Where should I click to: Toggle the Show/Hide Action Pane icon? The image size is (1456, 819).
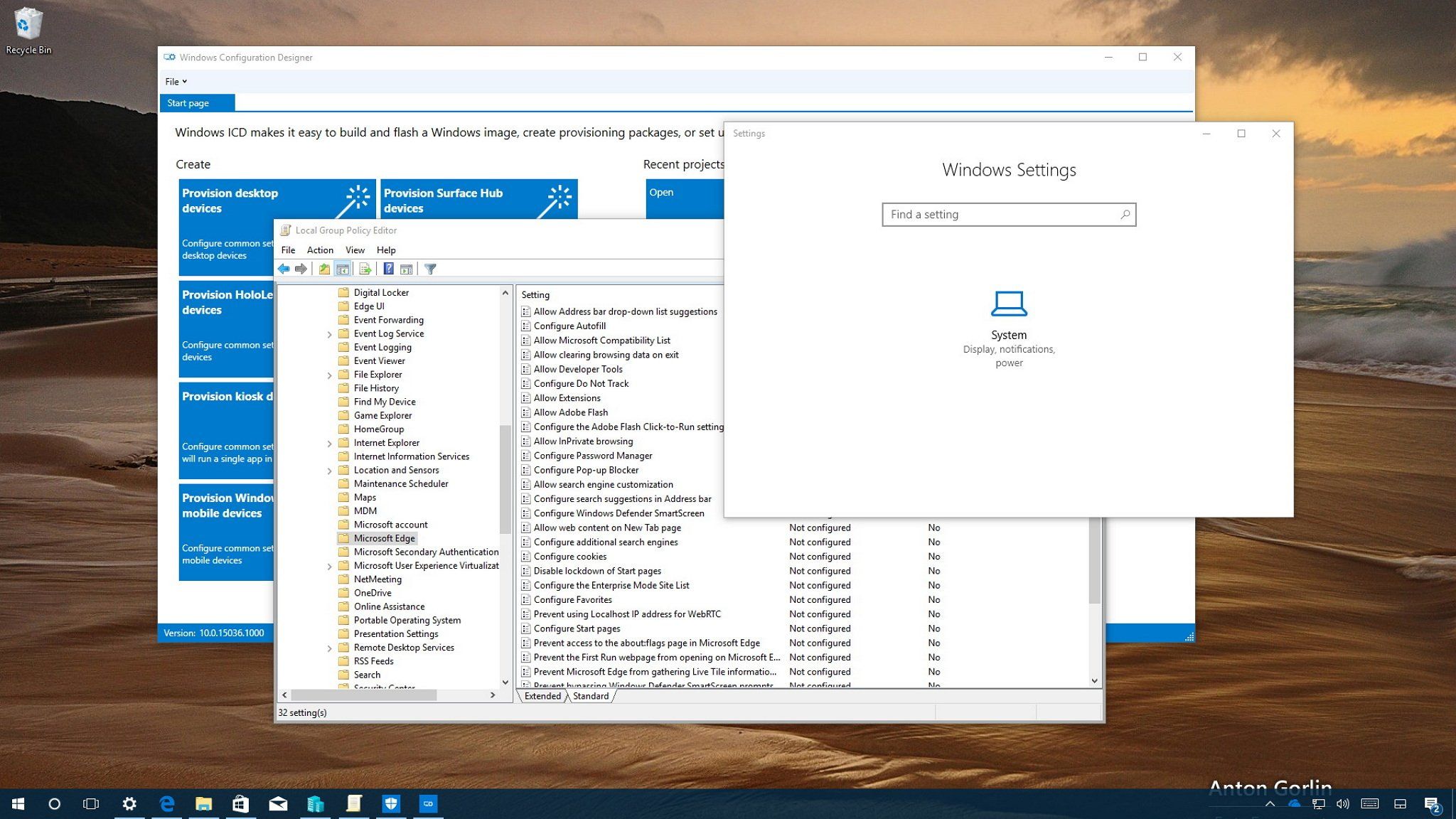click(x=407, y=269)
